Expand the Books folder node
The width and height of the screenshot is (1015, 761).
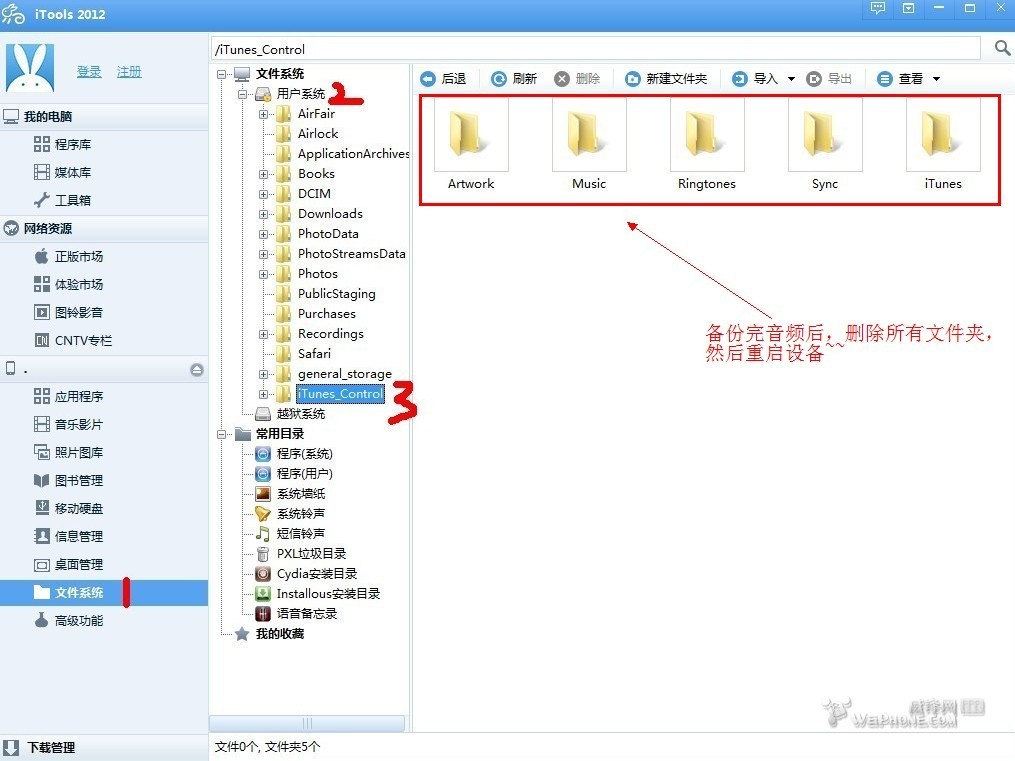point(263,174)
